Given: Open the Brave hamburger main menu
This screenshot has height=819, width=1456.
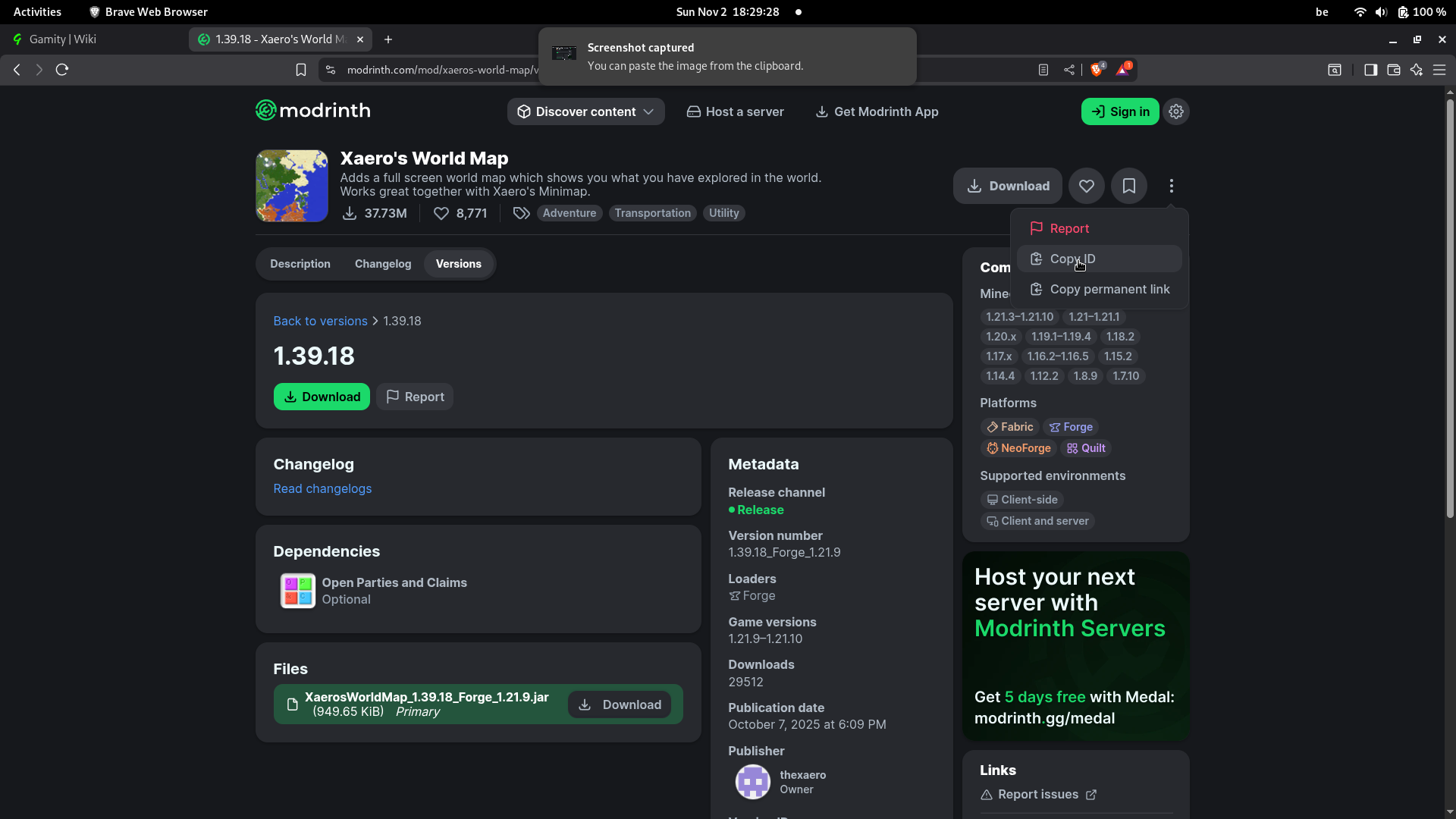Looking at the screenshot, I should click(1439, 70).
